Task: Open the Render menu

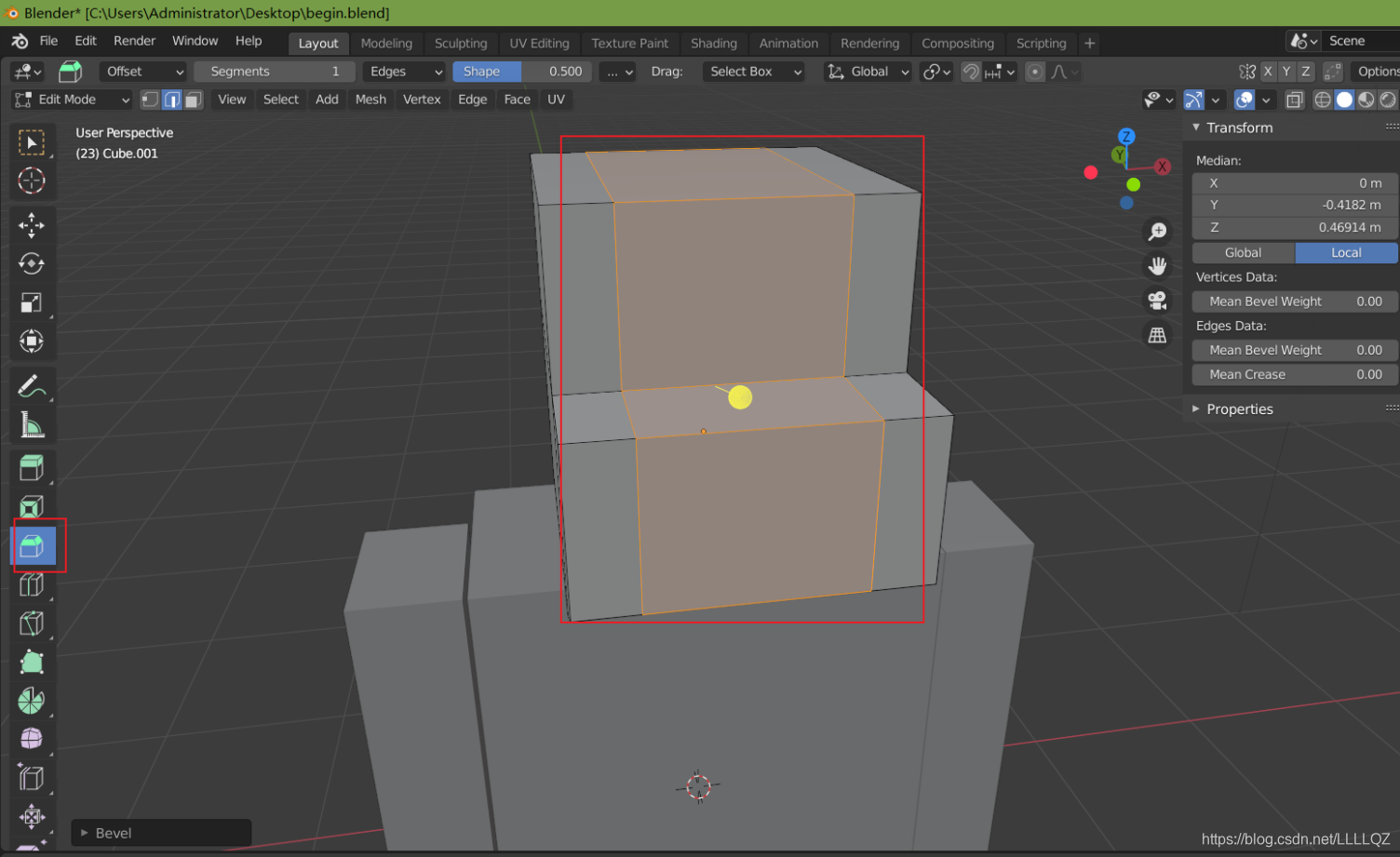Action: (134, 41)
